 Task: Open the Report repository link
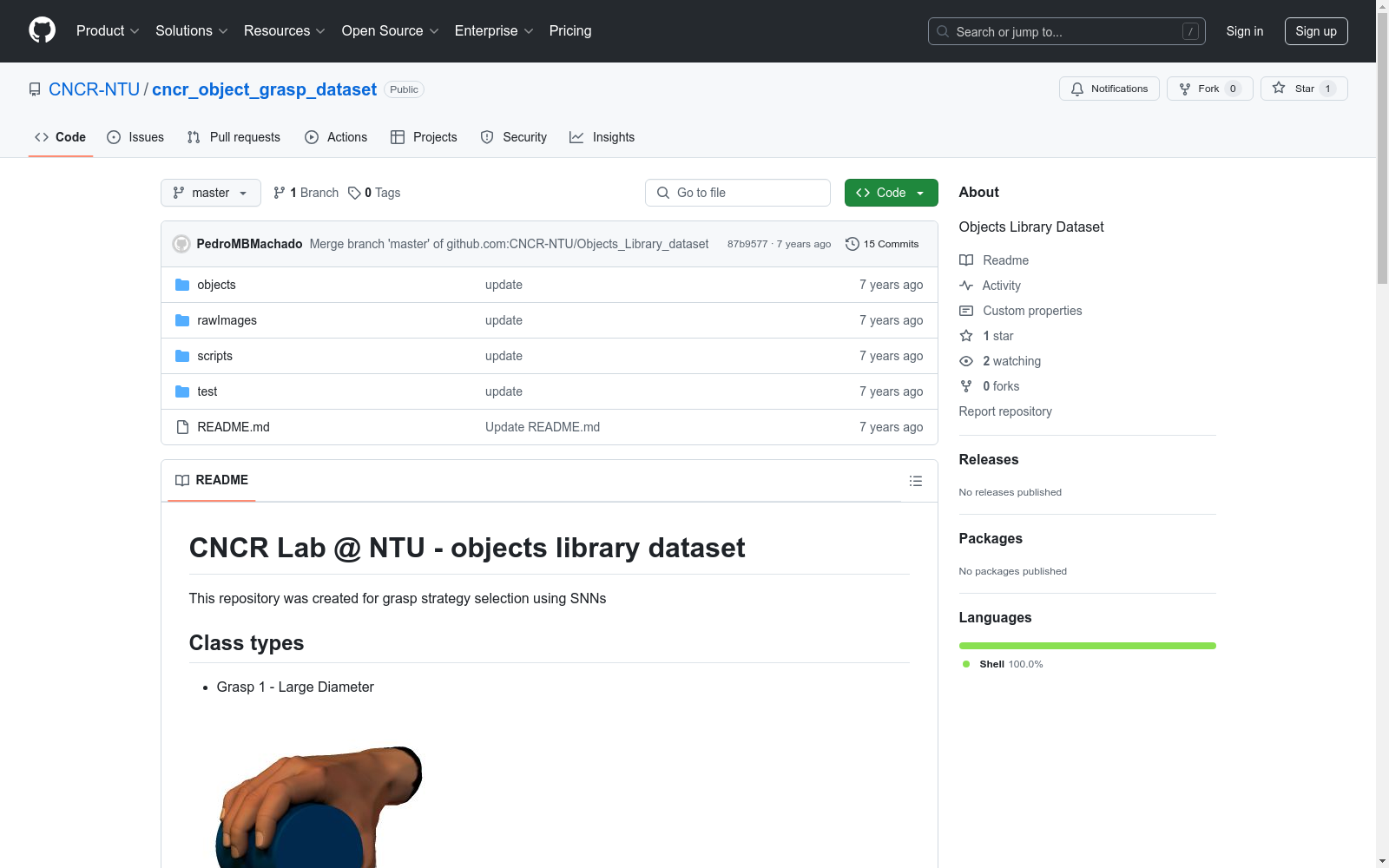coord(1005,411)
